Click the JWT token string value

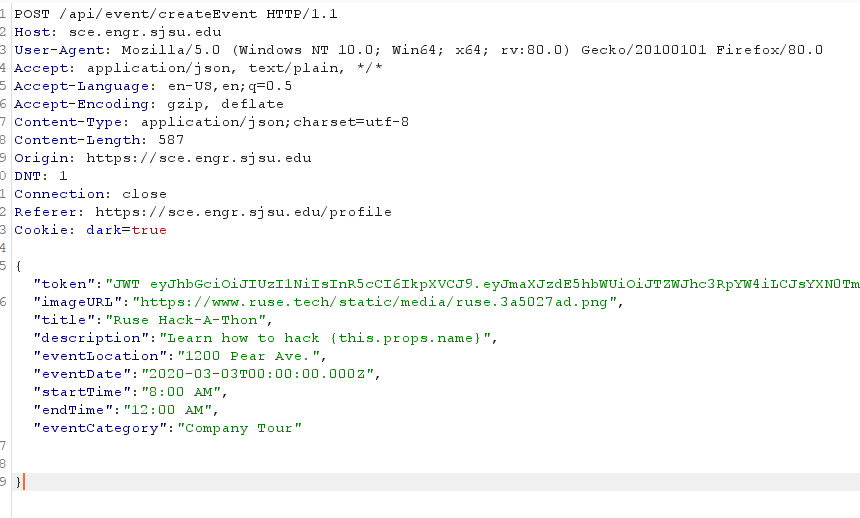point(480,284)
